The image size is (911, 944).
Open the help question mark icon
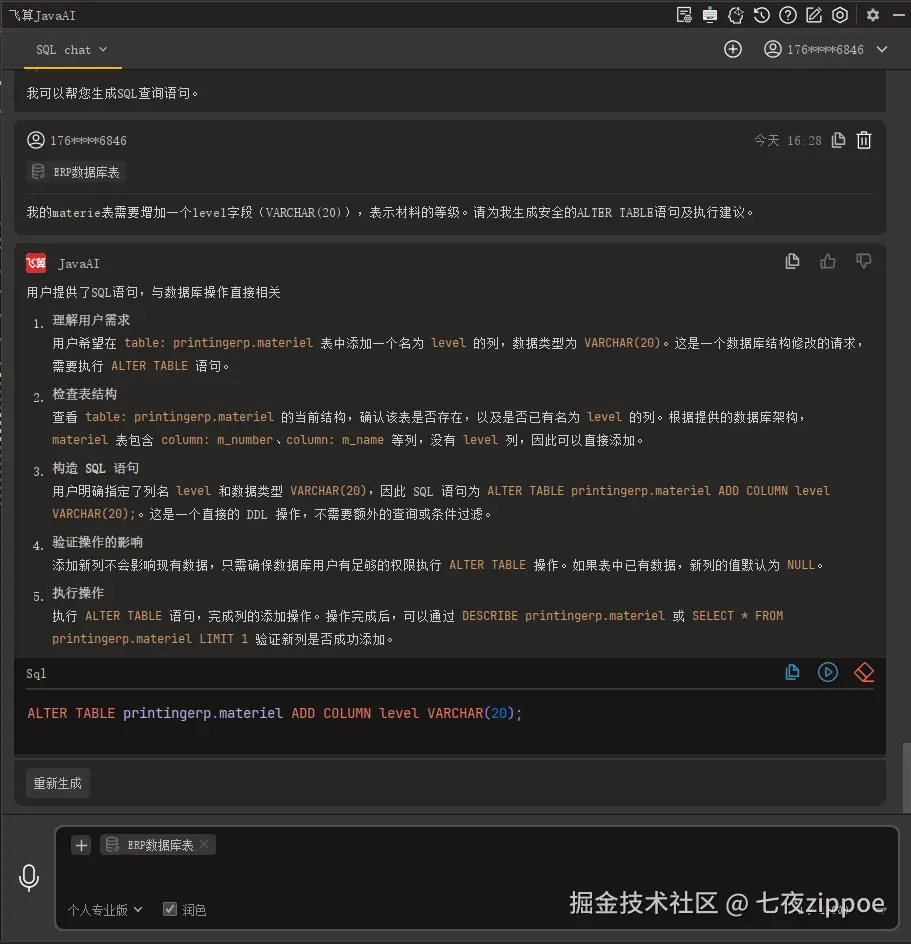[x=788, y=15]
